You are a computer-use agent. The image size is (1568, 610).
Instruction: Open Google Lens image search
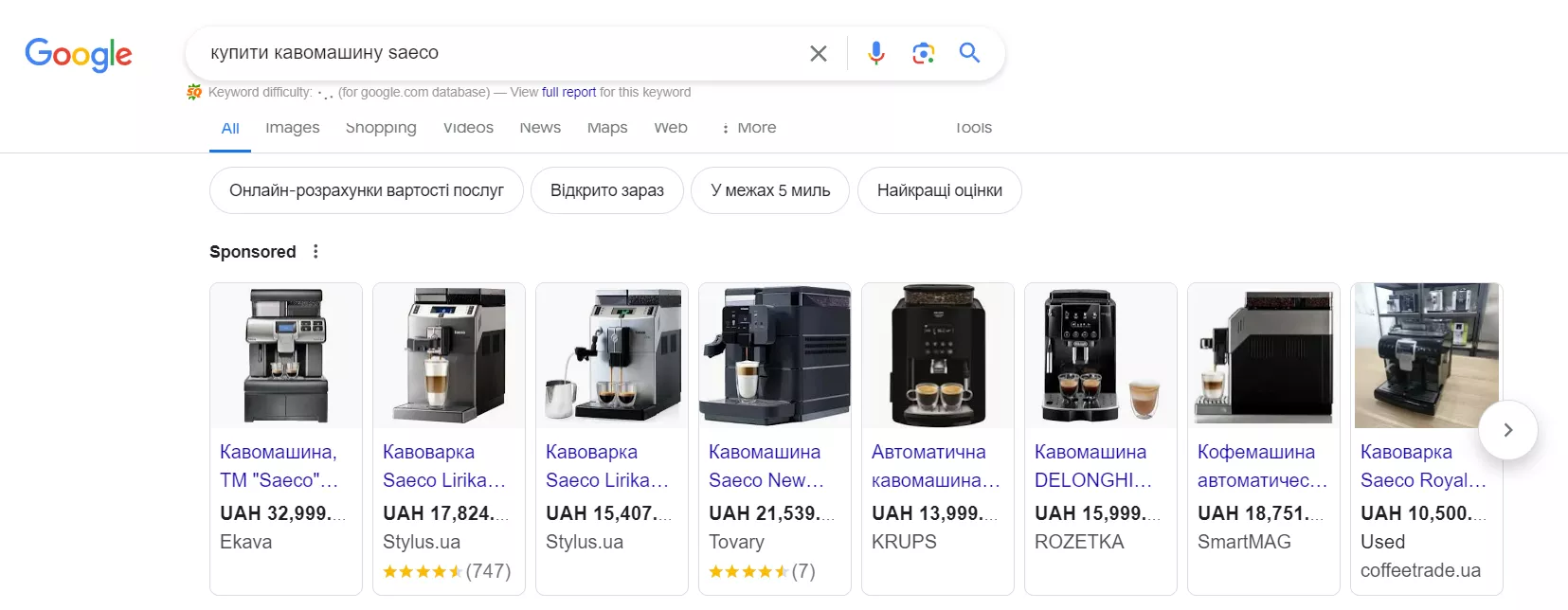tap(924, 53)
